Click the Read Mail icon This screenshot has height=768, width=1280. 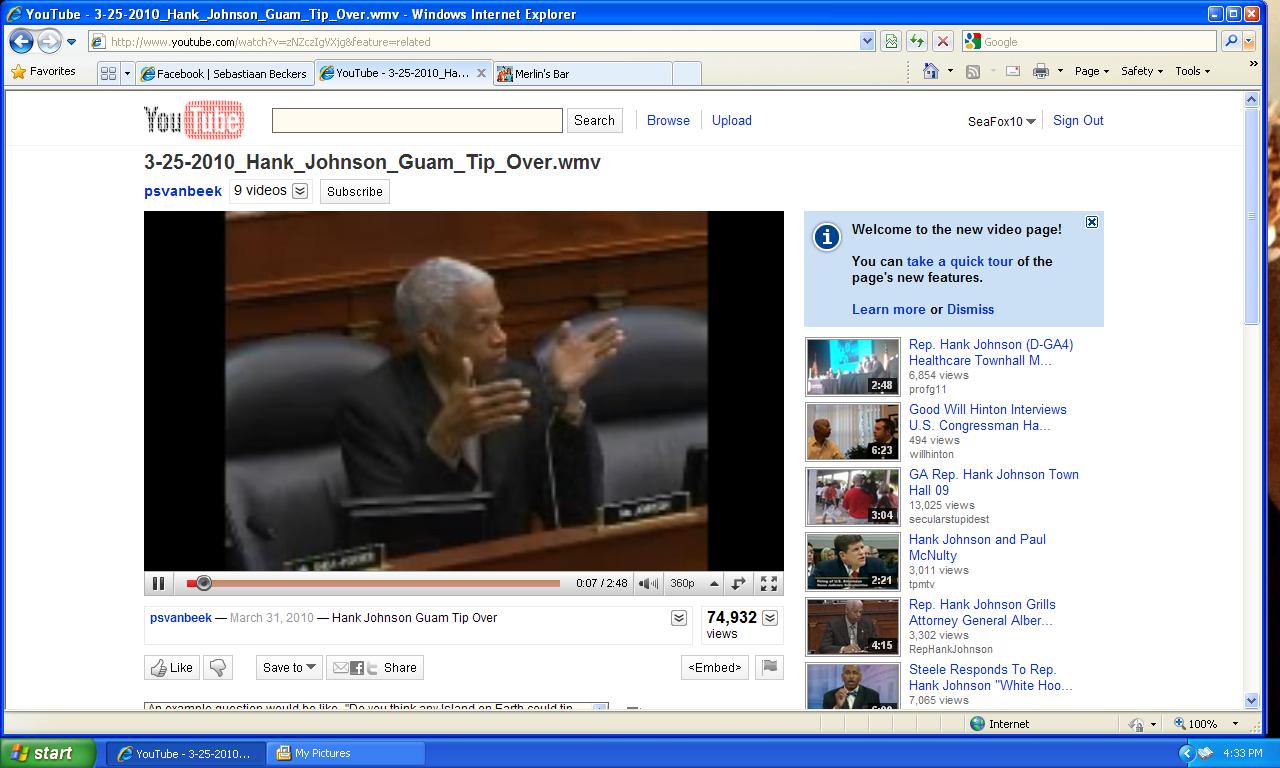1013,71
